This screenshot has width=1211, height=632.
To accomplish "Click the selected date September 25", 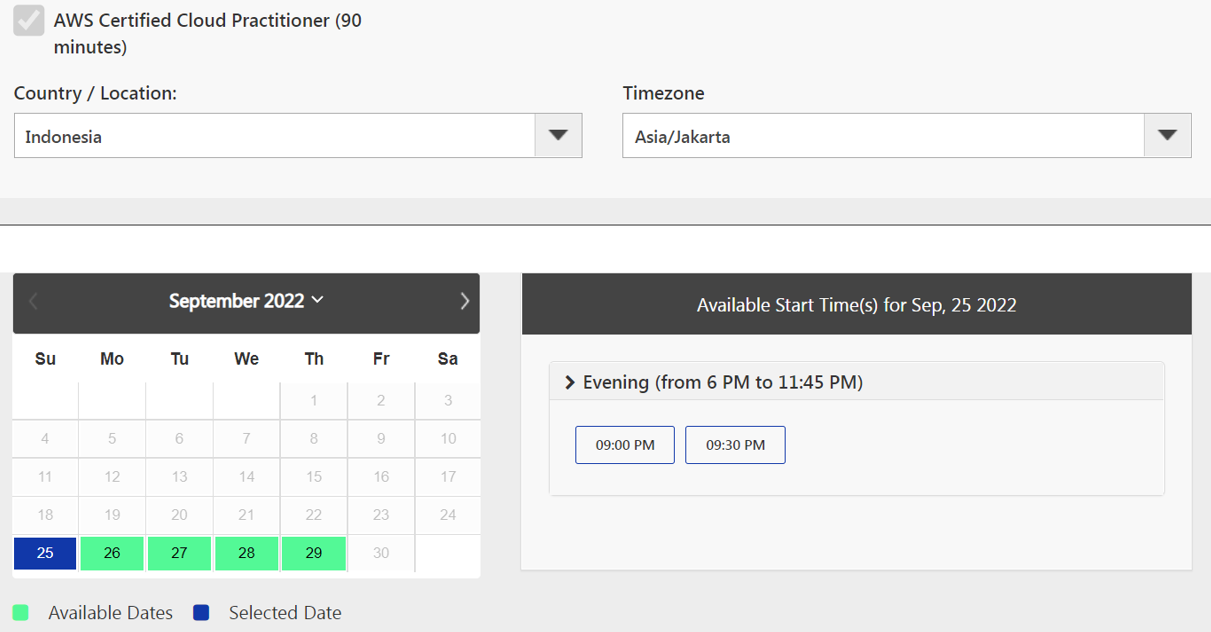I will (x=45, y=553).
